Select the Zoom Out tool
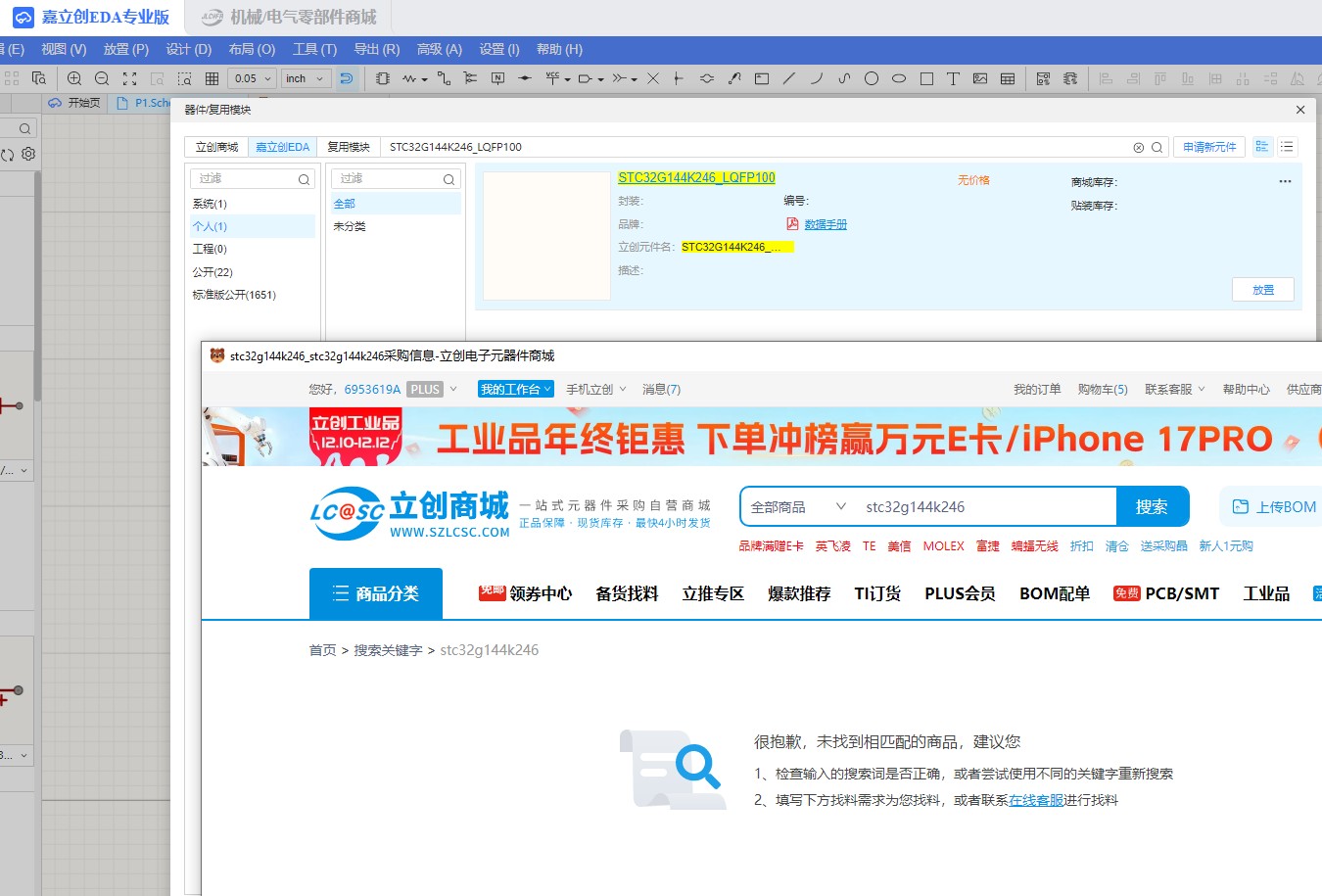 pyautogui.click(x=102, y=78)
